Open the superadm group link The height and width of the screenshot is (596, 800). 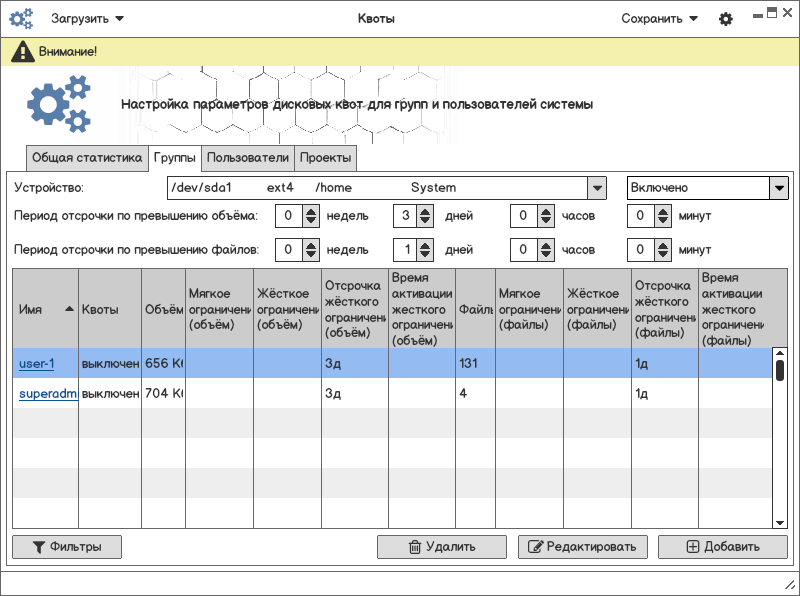[x=47, y=394]
